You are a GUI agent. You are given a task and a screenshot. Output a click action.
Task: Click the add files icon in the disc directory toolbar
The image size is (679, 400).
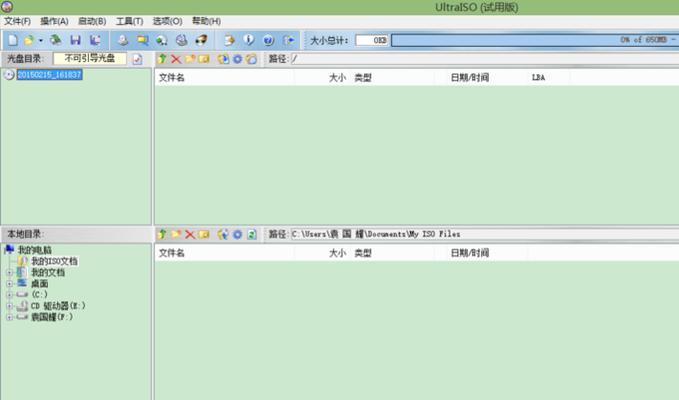pyautogui.click(x=223, y=59)
